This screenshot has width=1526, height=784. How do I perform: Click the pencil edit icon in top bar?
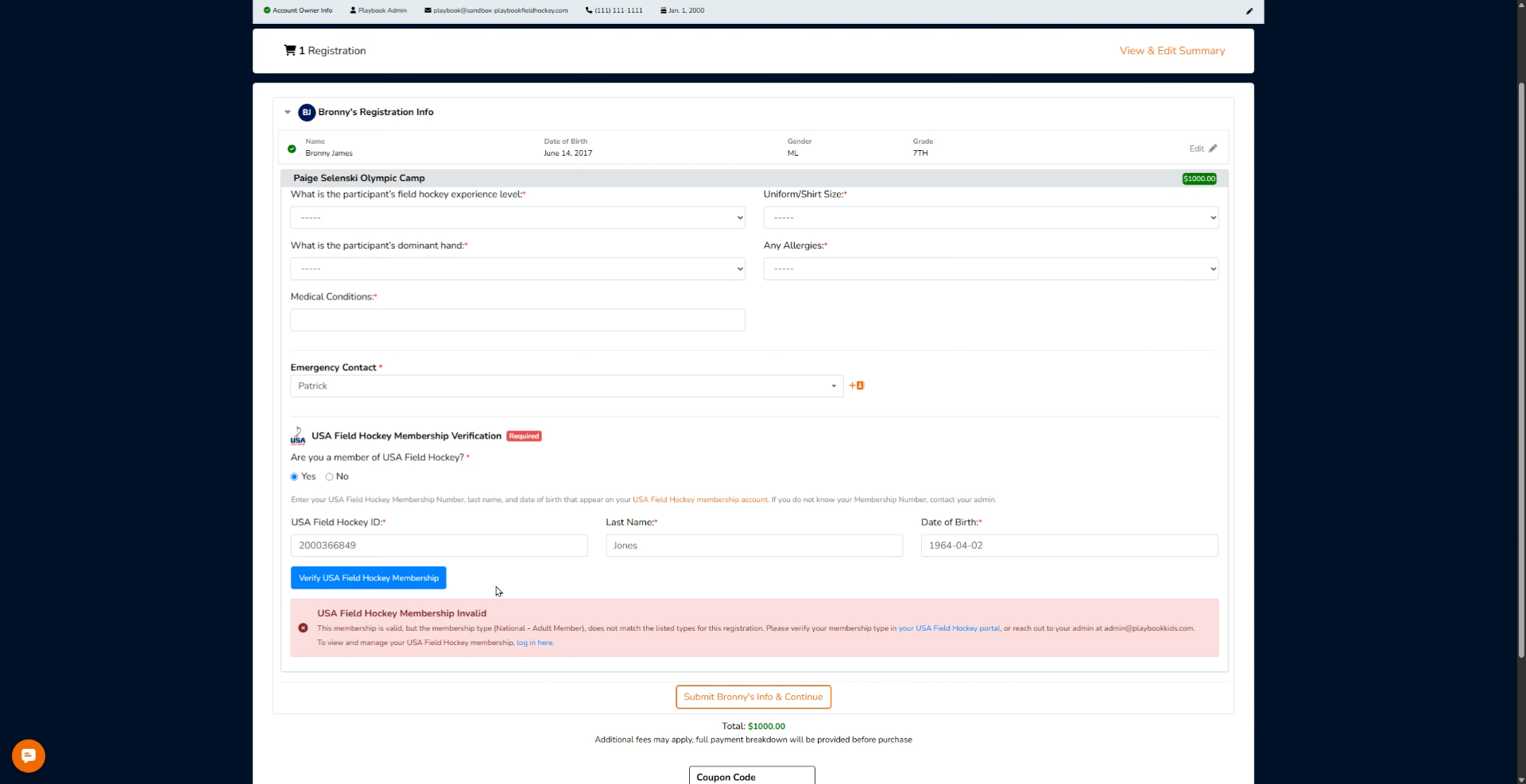tap(1249, 11)
